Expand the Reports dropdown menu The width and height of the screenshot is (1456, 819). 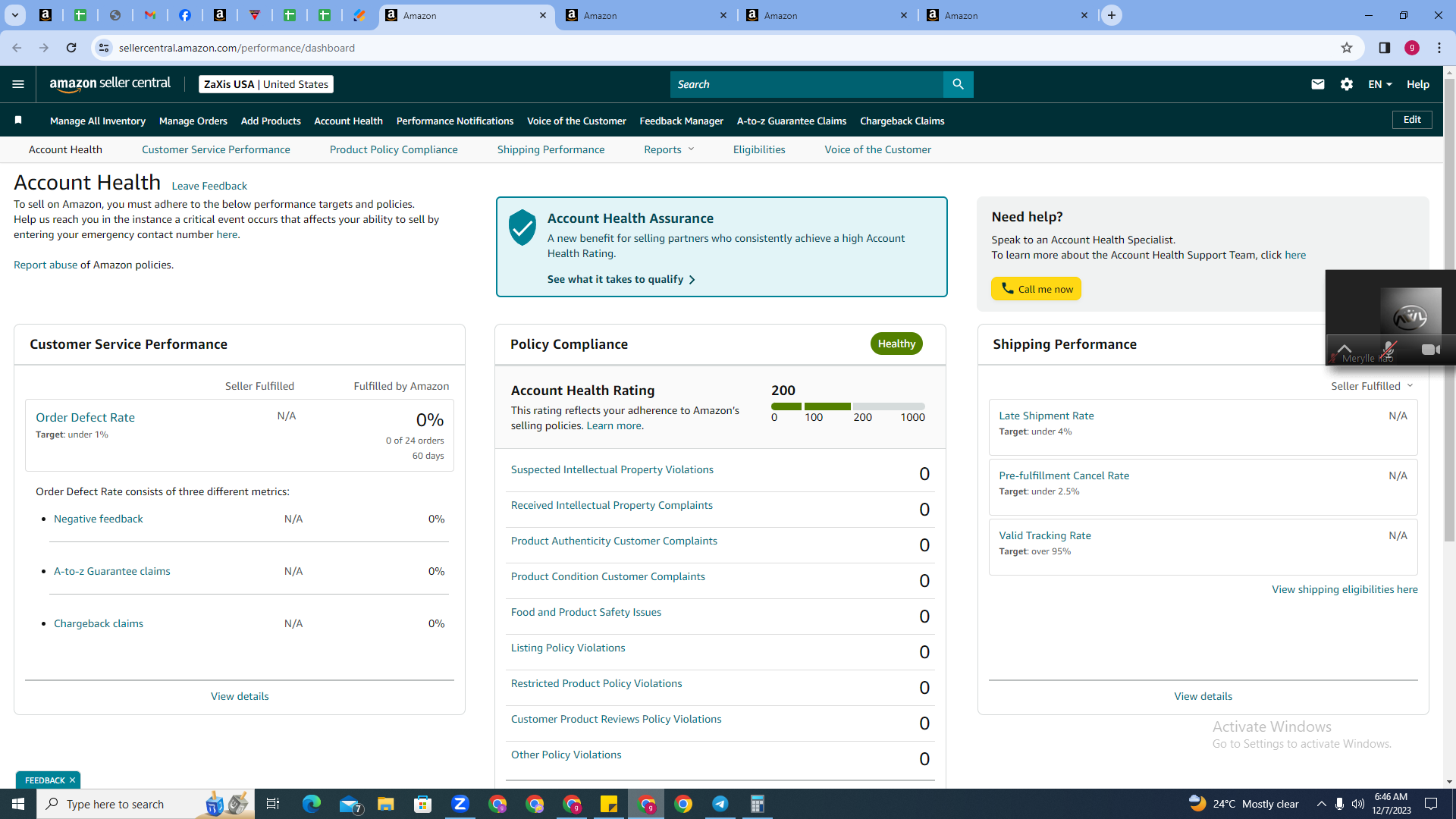tap(669, 149)
